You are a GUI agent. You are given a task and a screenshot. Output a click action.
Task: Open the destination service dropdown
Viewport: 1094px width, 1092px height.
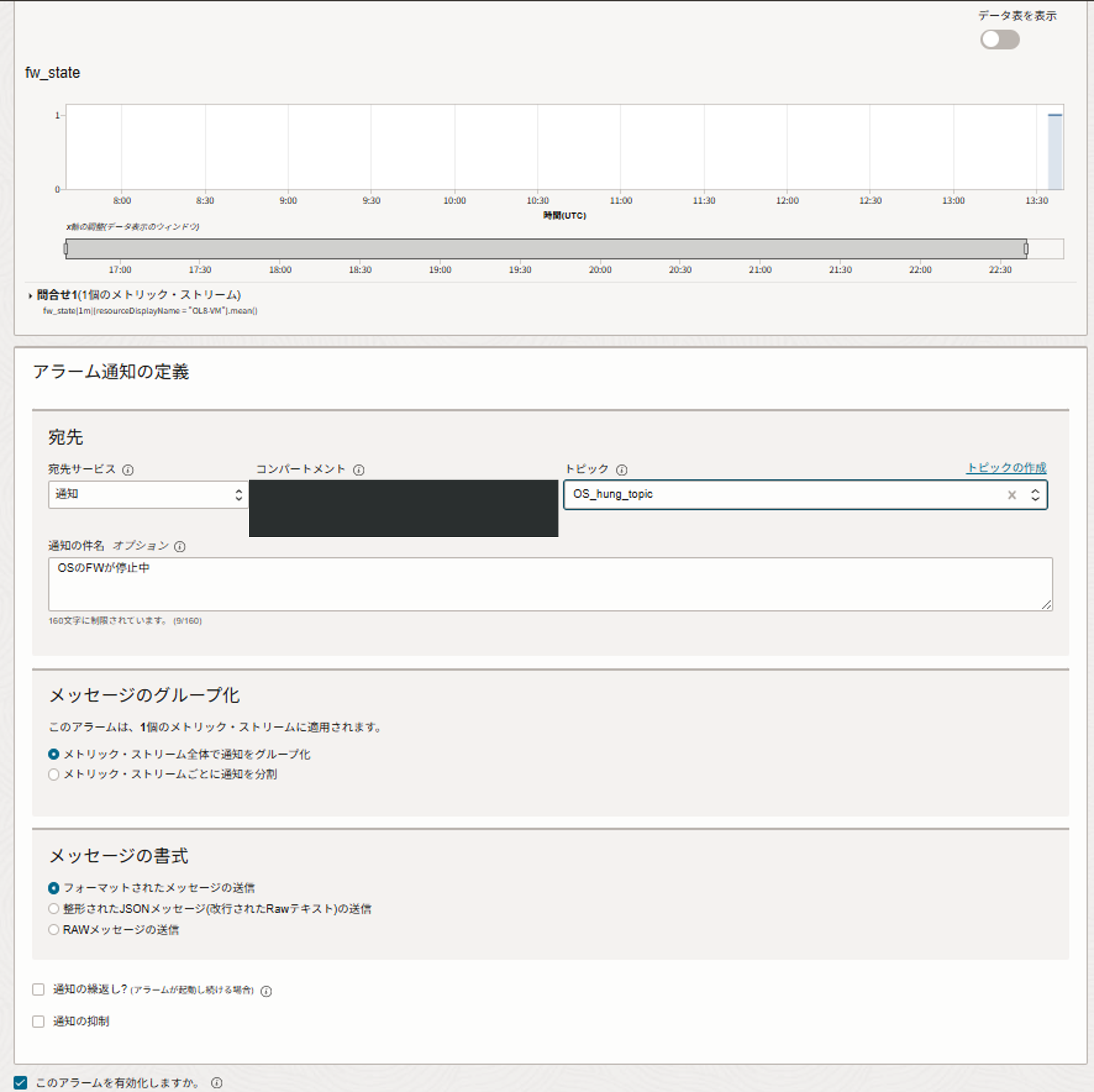(238, 495)
